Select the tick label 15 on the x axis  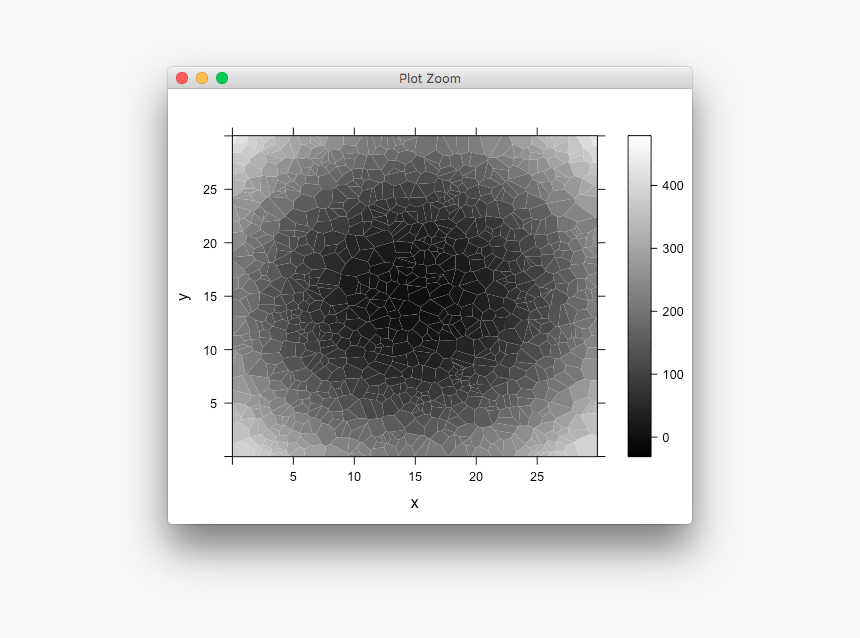415,477
